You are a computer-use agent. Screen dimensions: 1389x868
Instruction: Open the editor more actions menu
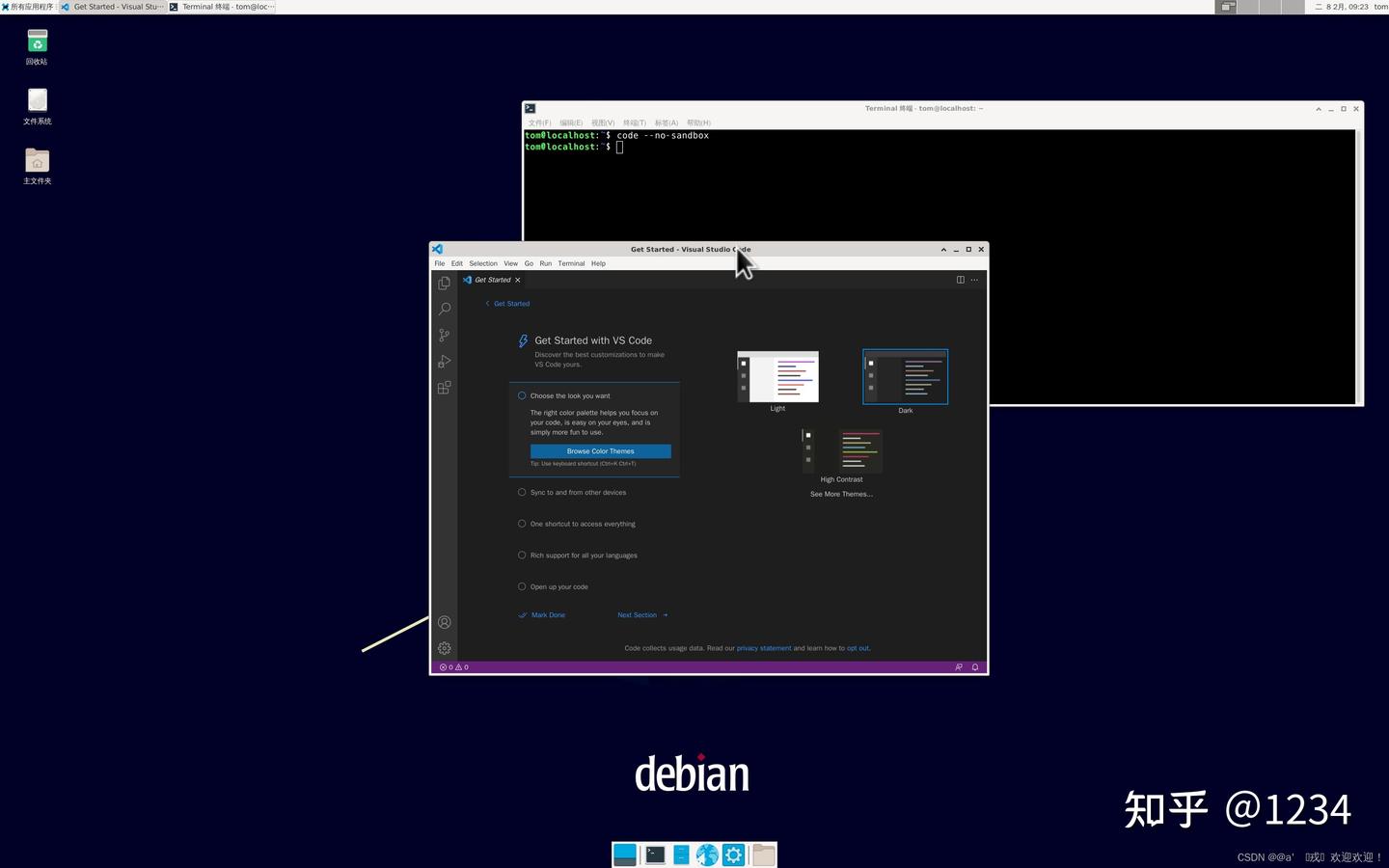pyautogui.click(x=973, y=280)
